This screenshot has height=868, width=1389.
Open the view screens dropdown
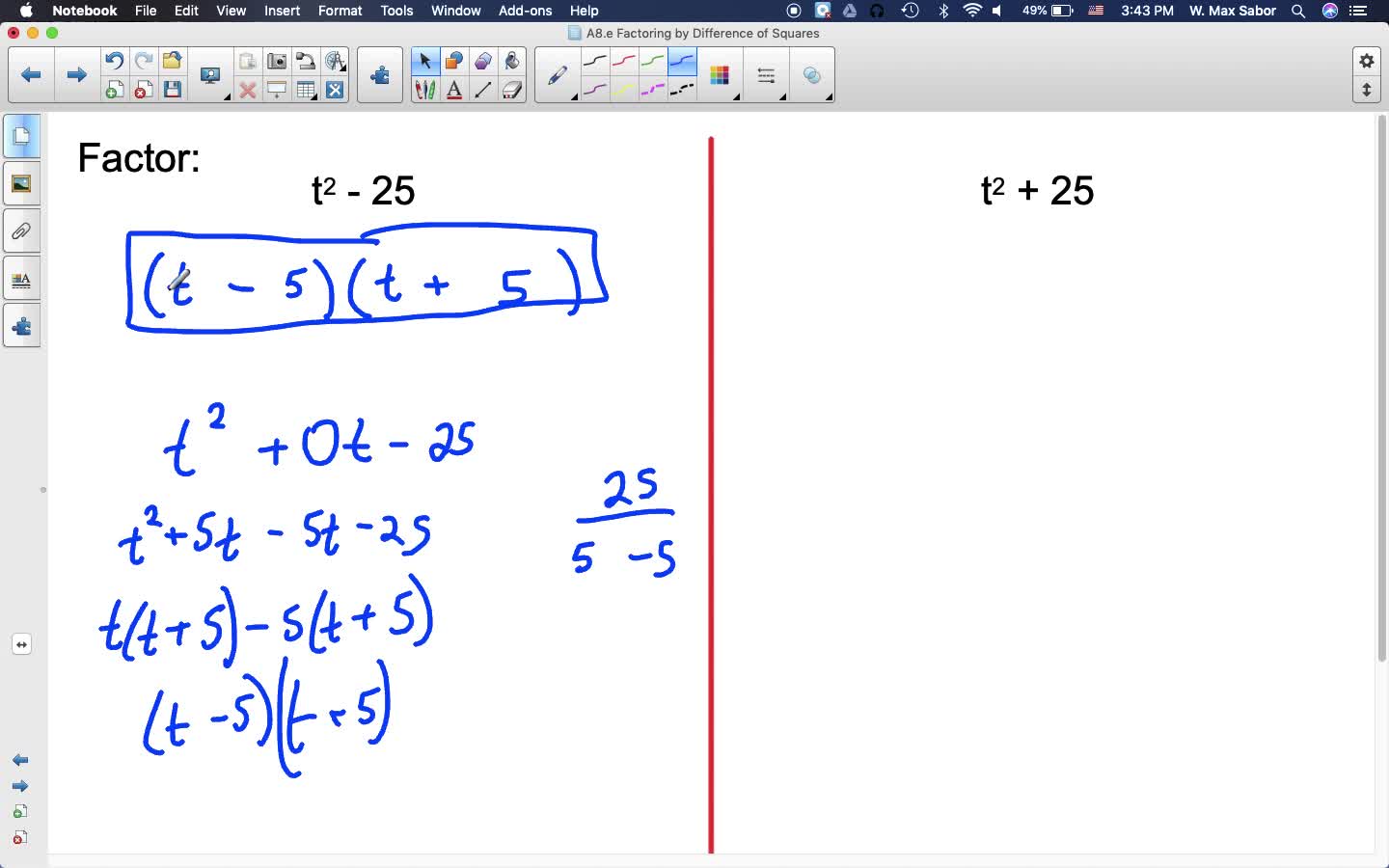210,76
